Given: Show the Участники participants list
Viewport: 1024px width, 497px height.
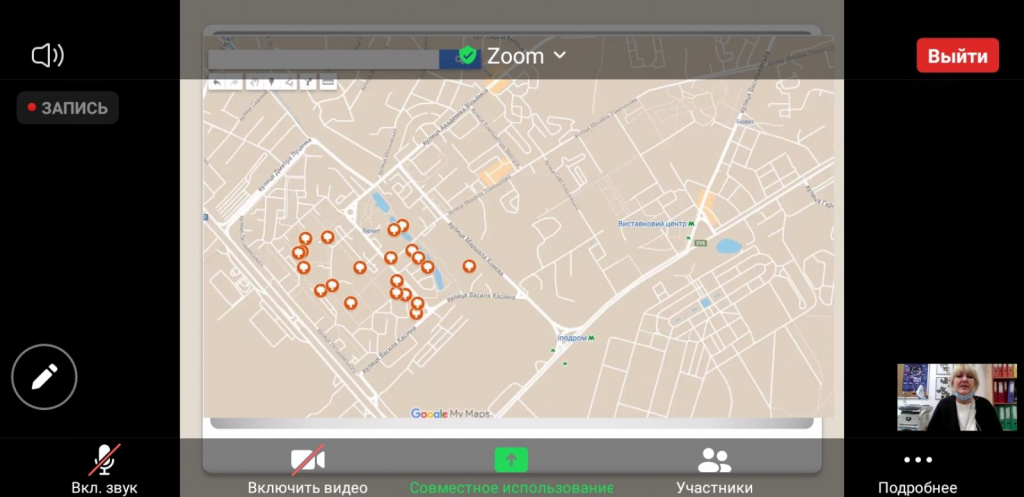Looking at the screenshot, I should 714,468.
